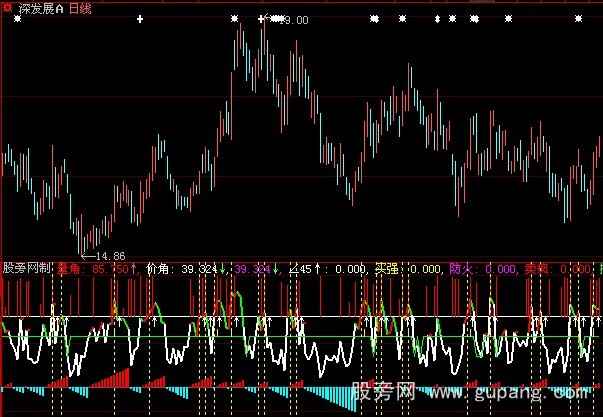
Task: Open the 股旁网制 indicator name
Action: 27,268
